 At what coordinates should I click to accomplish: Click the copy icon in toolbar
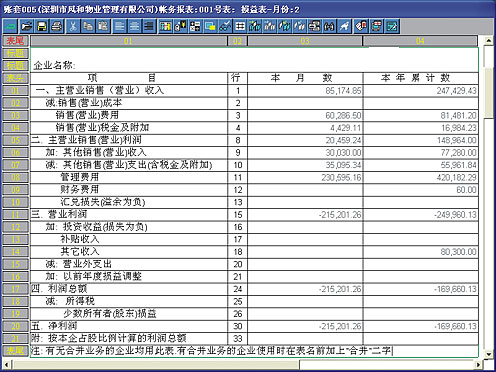[x=88, y=26]
